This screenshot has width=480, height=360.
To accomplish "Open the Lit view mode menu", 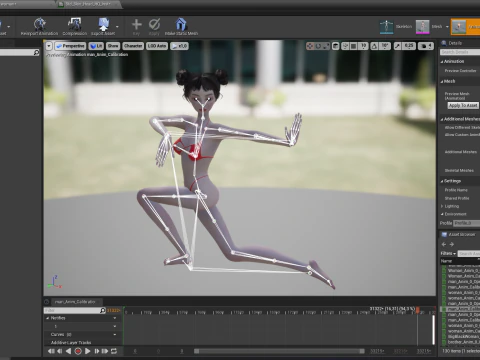I will 96,46.
